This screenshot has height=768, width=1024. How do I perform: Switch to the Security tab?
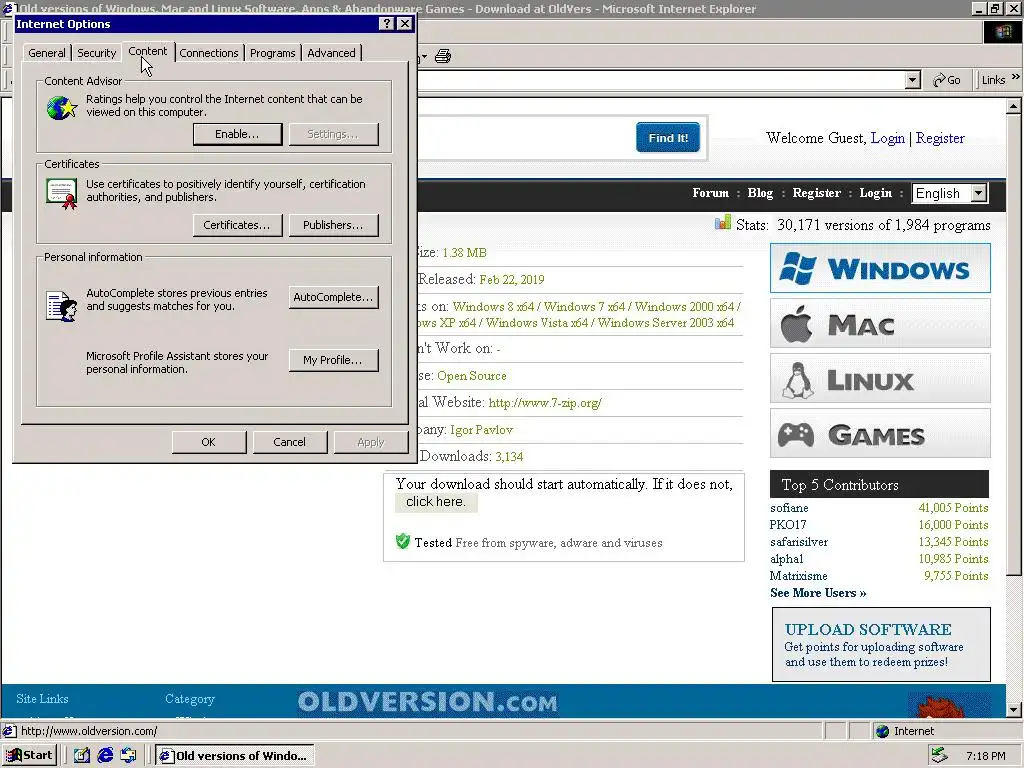(97, 53)
